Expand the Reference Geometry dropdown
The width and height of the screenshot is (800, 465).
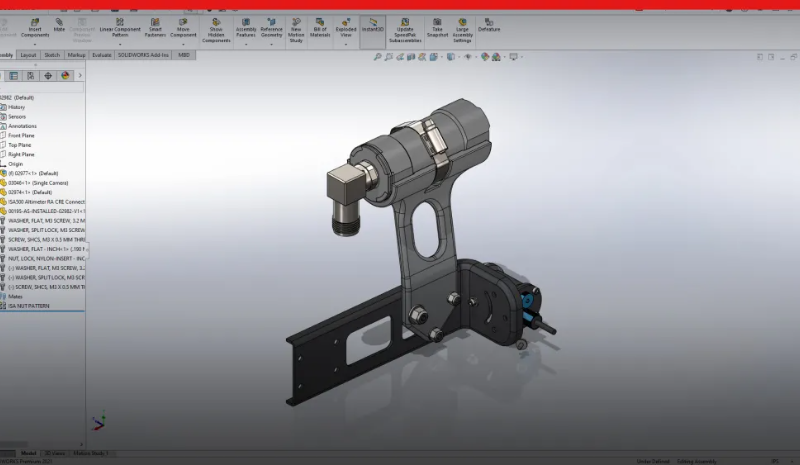[x=271, y=45]
